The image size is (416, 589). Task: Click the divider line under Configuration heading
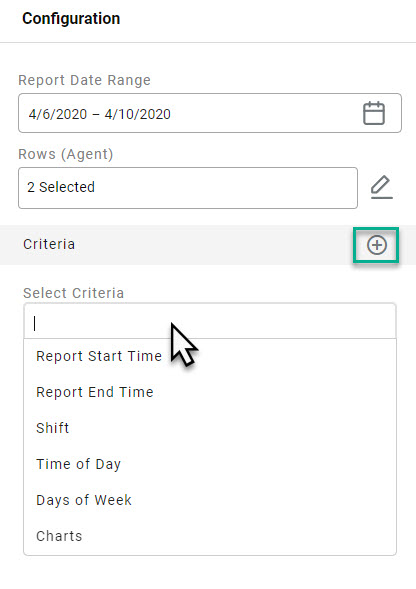pyautogui.click(x=208, y=42)
